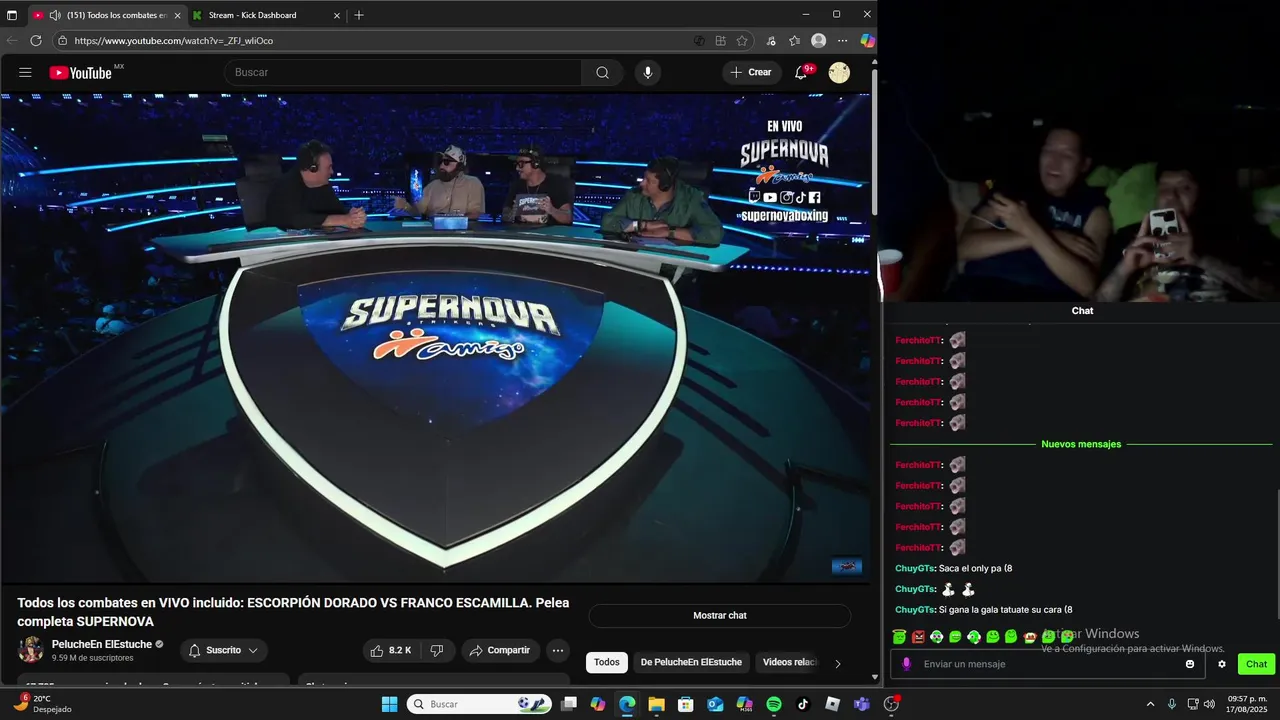Open the Crear menu
The image size is (1280, 720).
coord(751,72)
